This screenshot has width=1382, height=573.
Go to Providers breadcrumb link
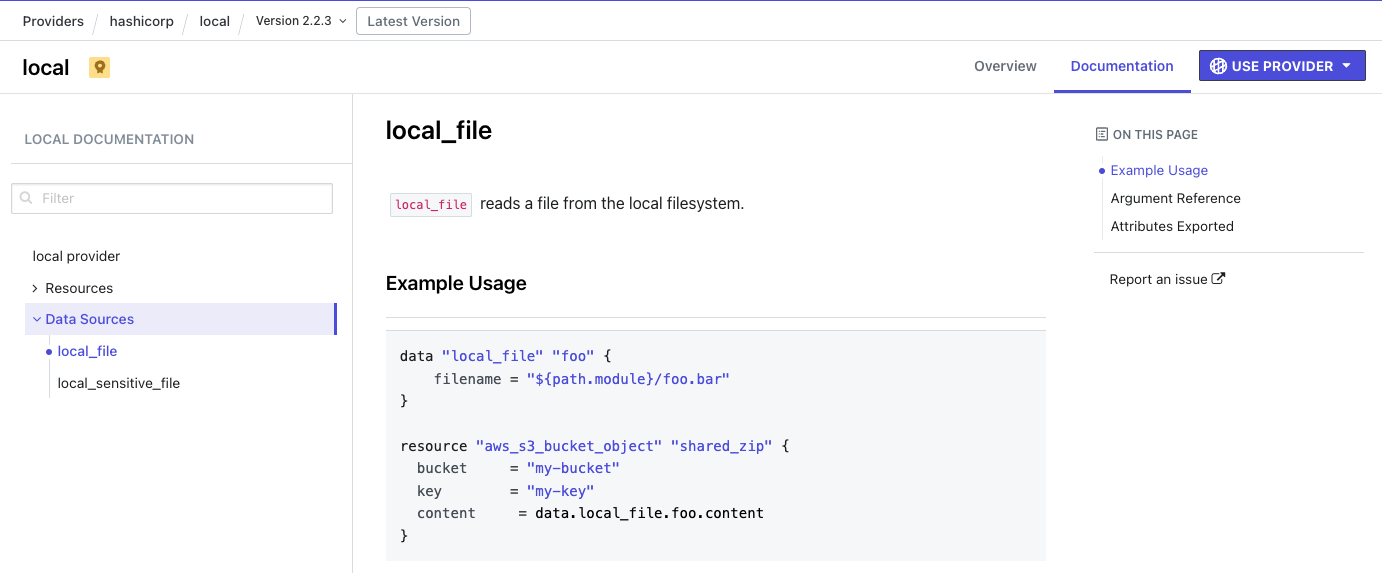[x=53, y=21]
